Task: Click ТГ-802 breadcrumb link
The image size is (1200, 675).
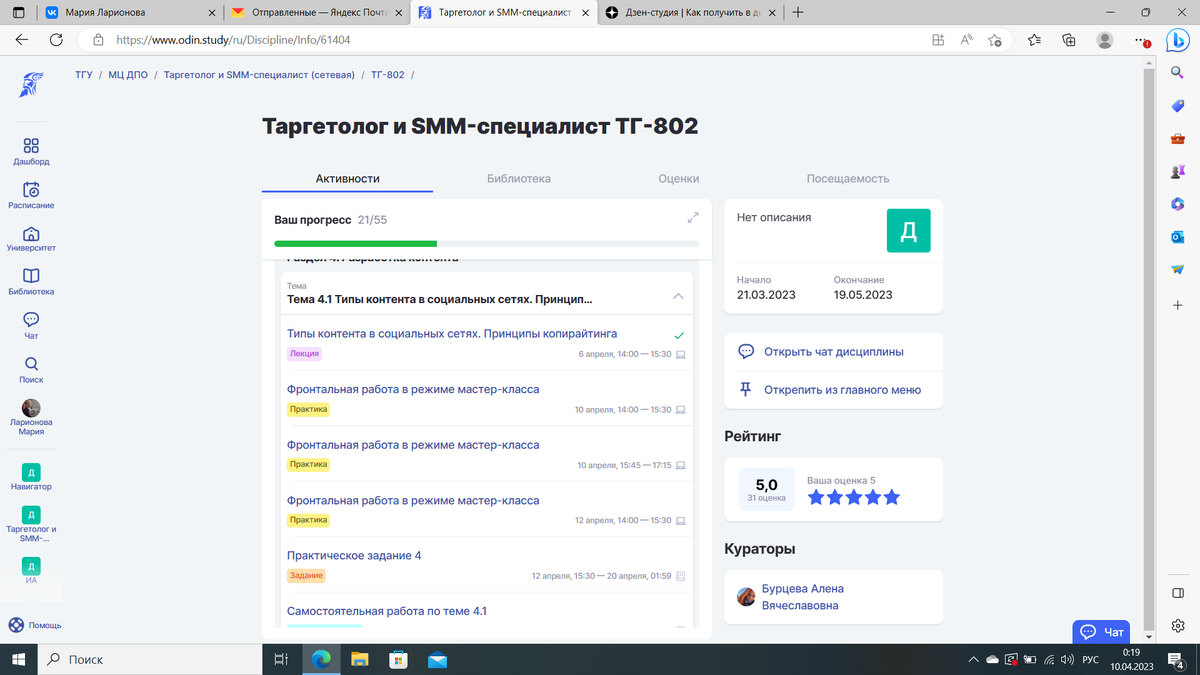Action: point(387,75)
